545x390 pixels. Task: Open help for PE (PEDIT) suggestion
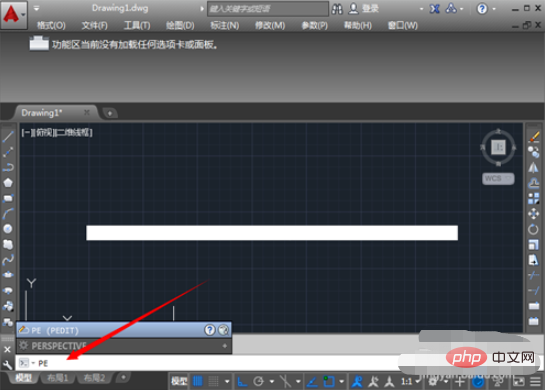210,330
